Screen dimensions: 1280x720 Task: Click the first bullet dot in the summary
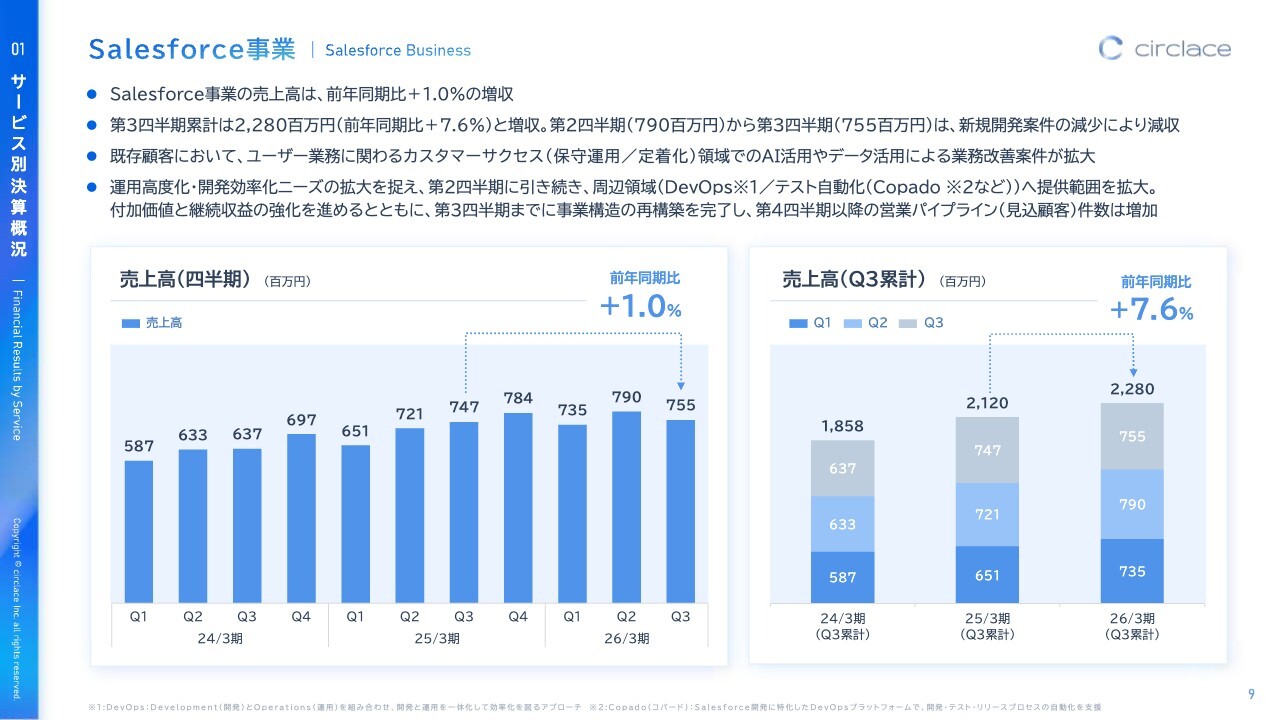(92, 94)
